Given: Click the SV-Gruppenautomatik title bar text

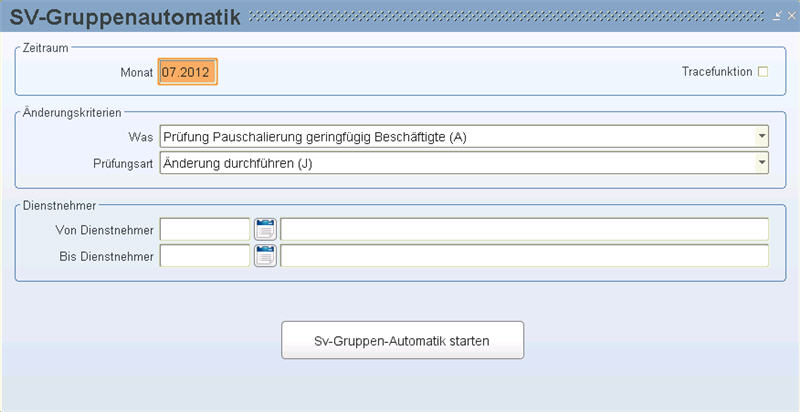Looking at the screenshot, I should (x=126, y=17).
